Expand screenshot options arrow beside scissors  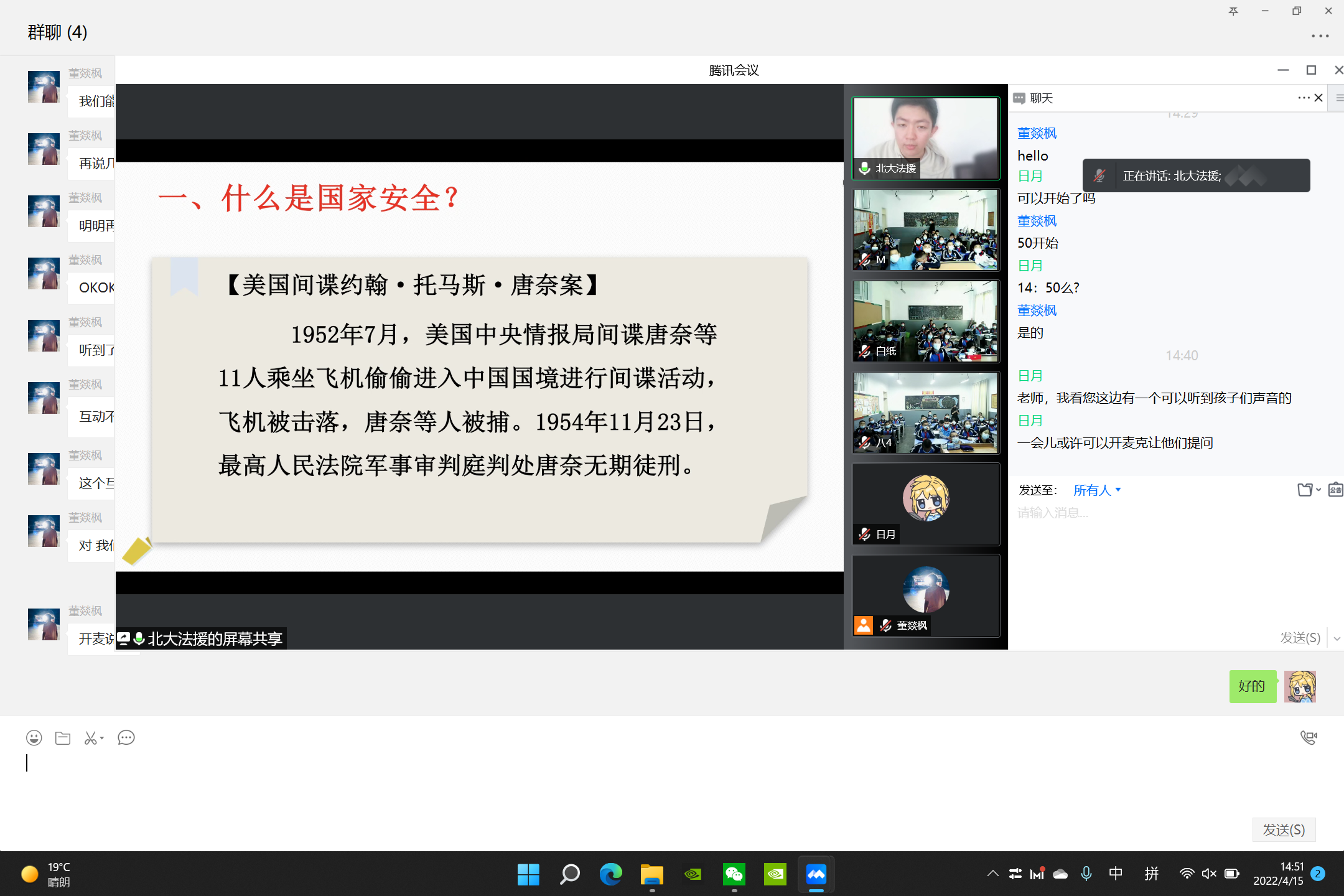(102, 738)
